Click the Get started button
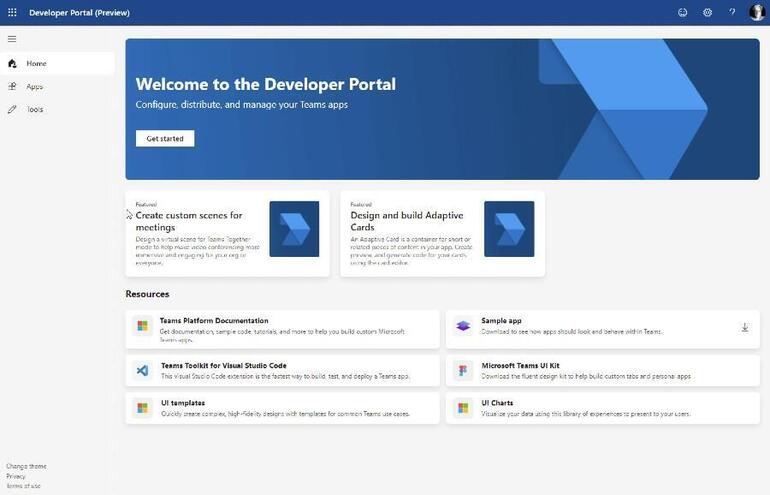The image size is (770, 495). coord(165,138)
